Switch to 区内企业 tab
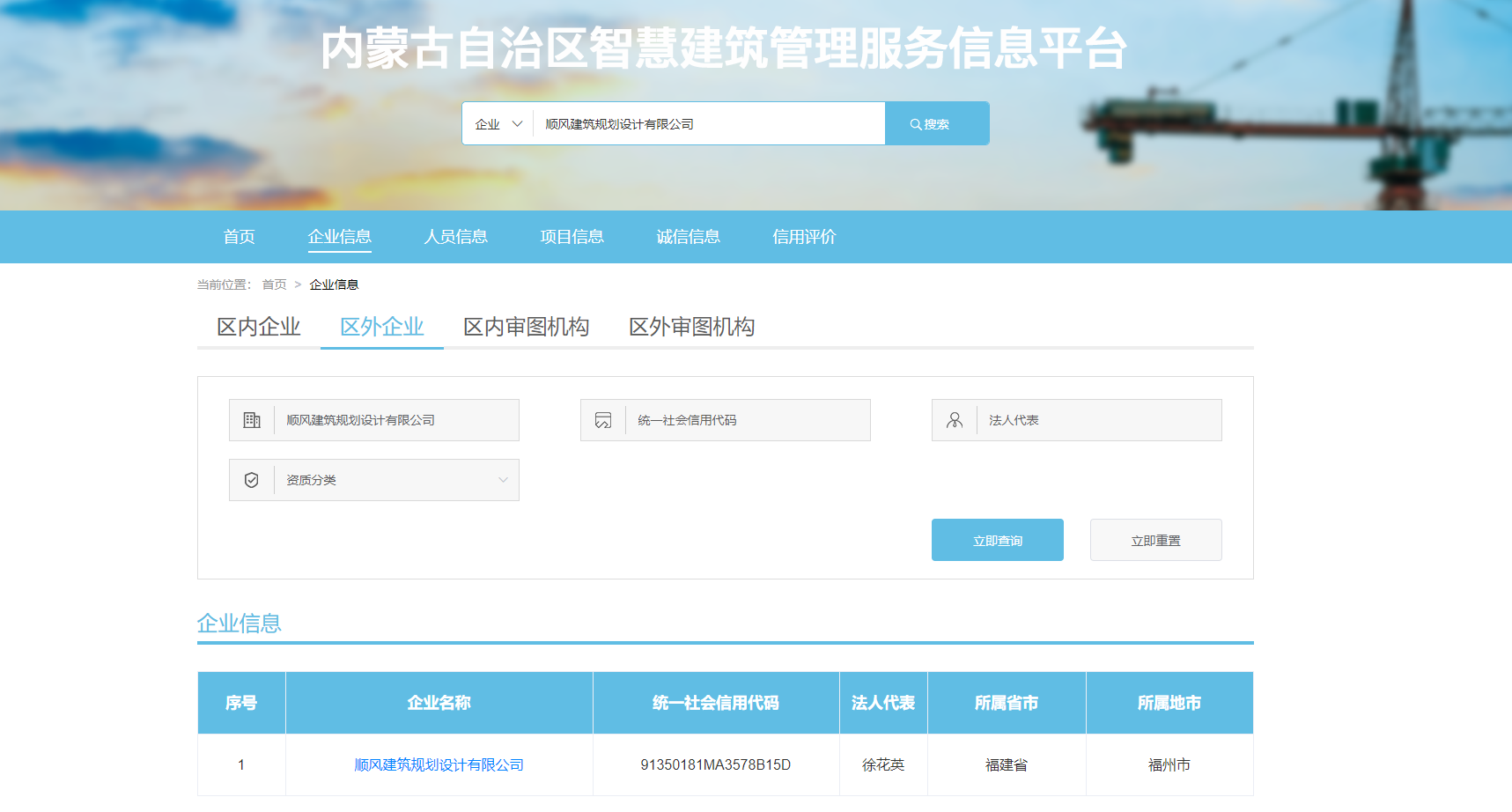 (259, 327)
